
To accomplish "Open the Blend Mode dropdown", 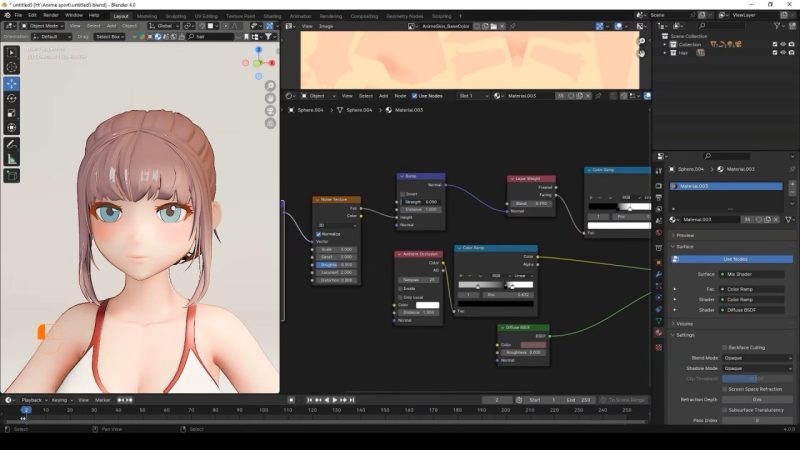I will pos(757,357).
